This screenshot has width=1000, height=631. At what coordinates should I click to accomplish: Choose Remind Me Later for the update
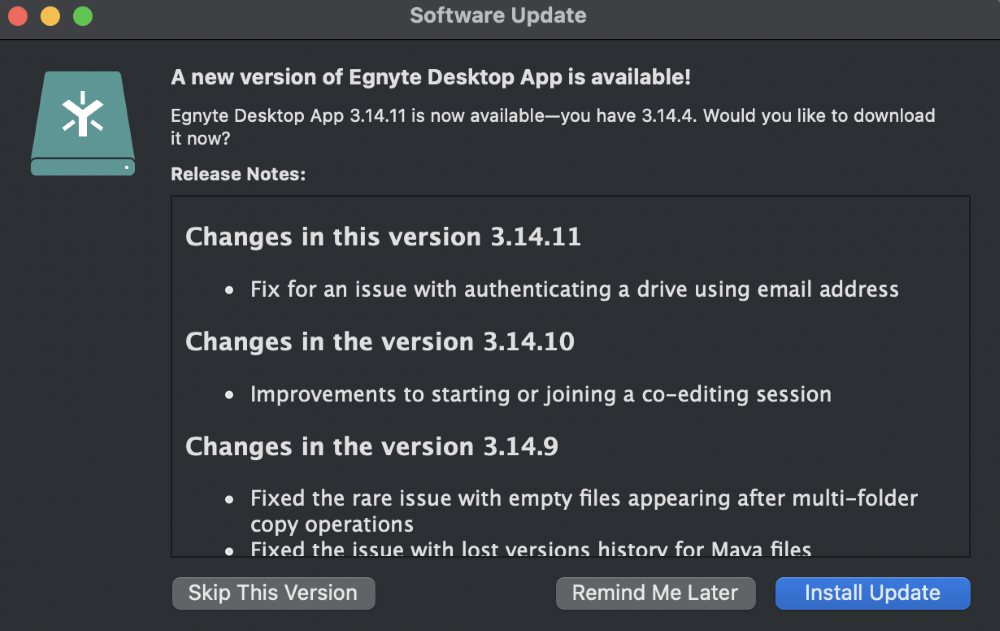[655, 593]
